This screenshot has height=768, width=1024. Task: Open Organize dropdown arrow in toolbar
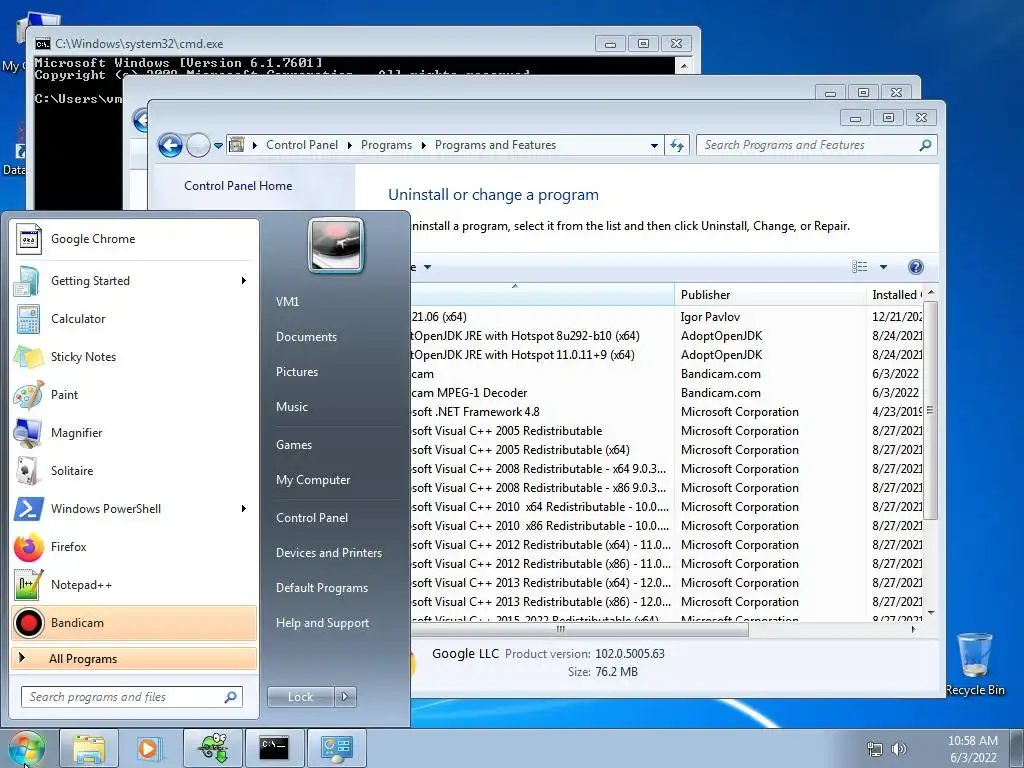pos(428,267)
